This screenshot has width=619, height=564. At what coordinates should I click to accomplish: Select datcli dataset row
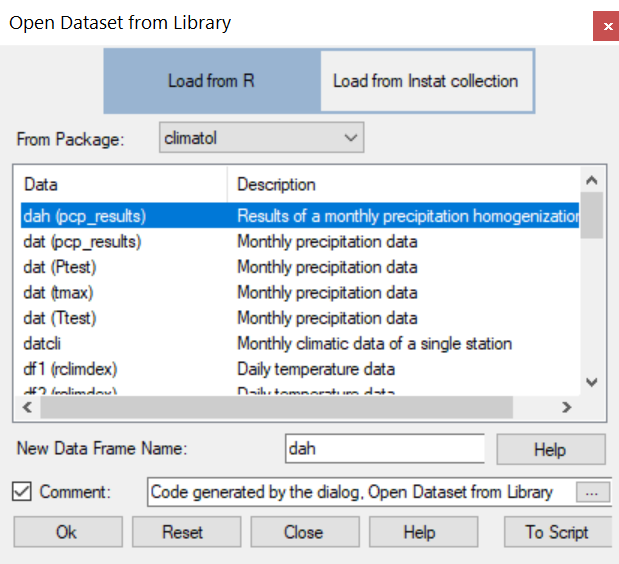(x=300, y=344)
